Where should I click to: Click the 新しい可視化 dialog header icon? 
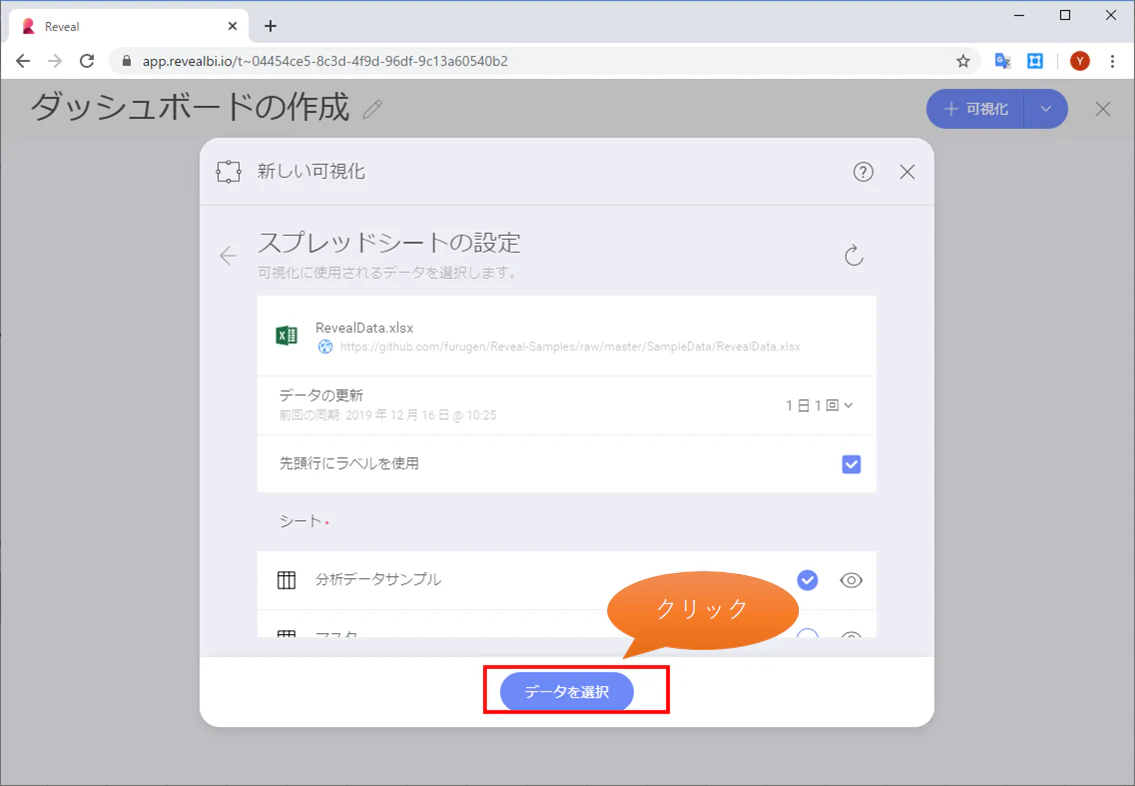229,172
